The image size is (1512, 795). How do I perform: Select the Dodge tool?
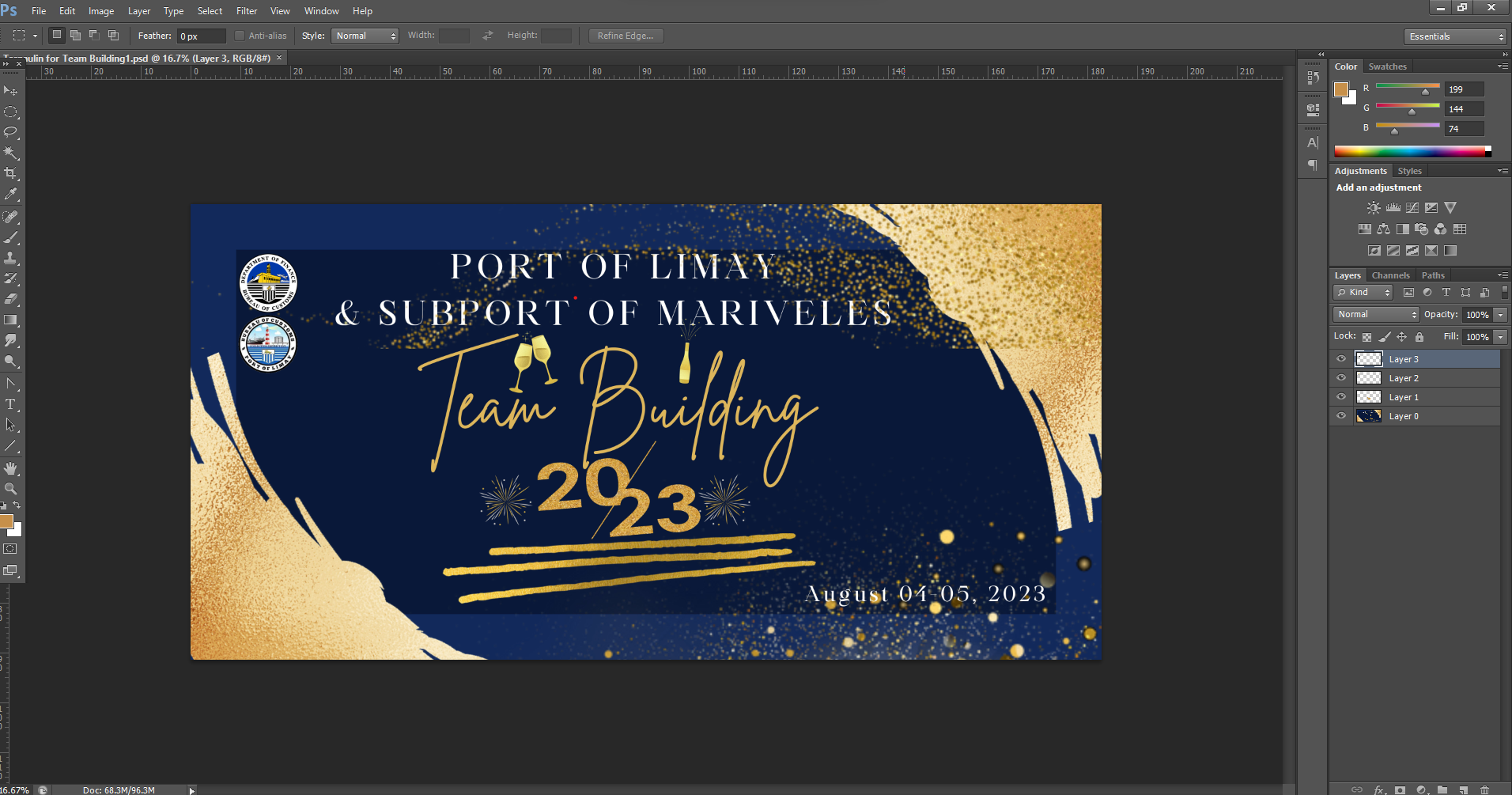10,361
